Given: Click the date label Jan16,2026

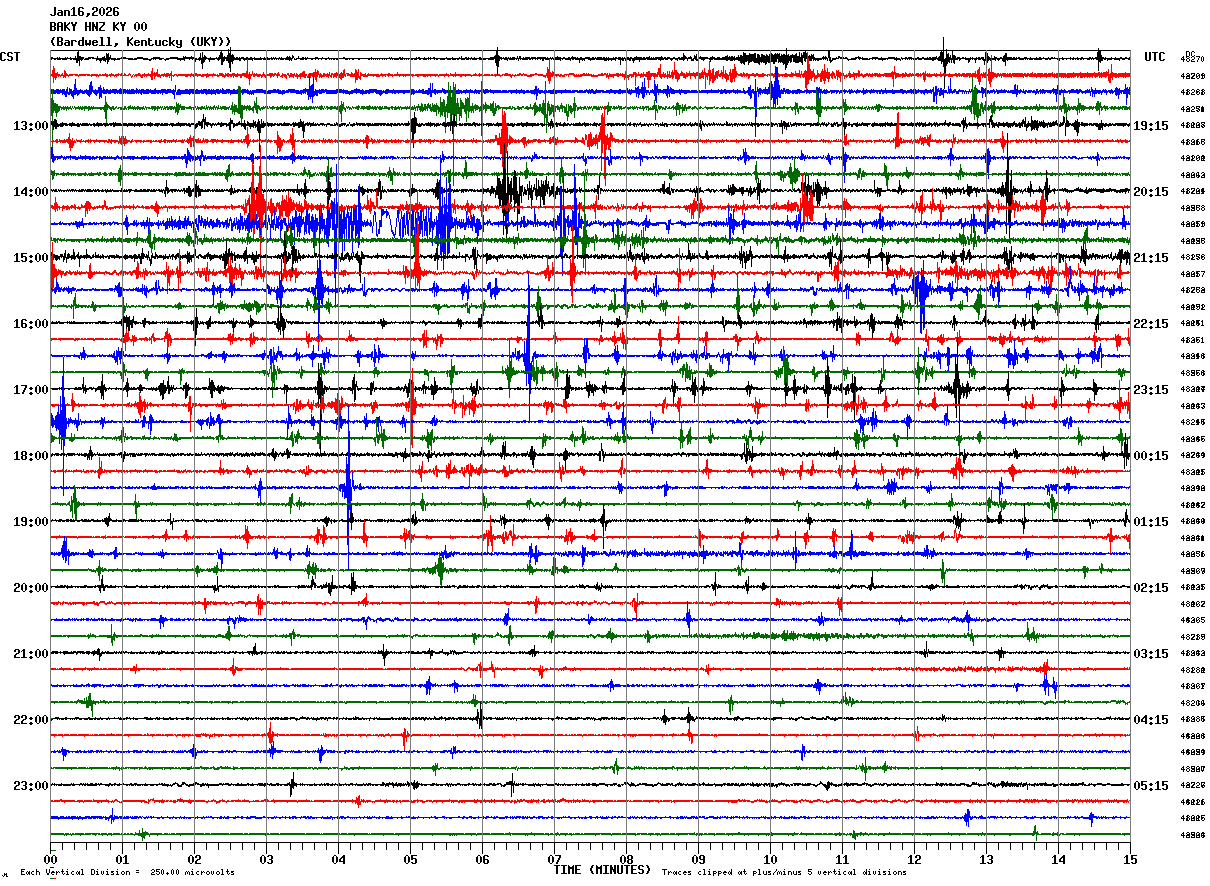Looking at the screenshot, I should point(84,12).
